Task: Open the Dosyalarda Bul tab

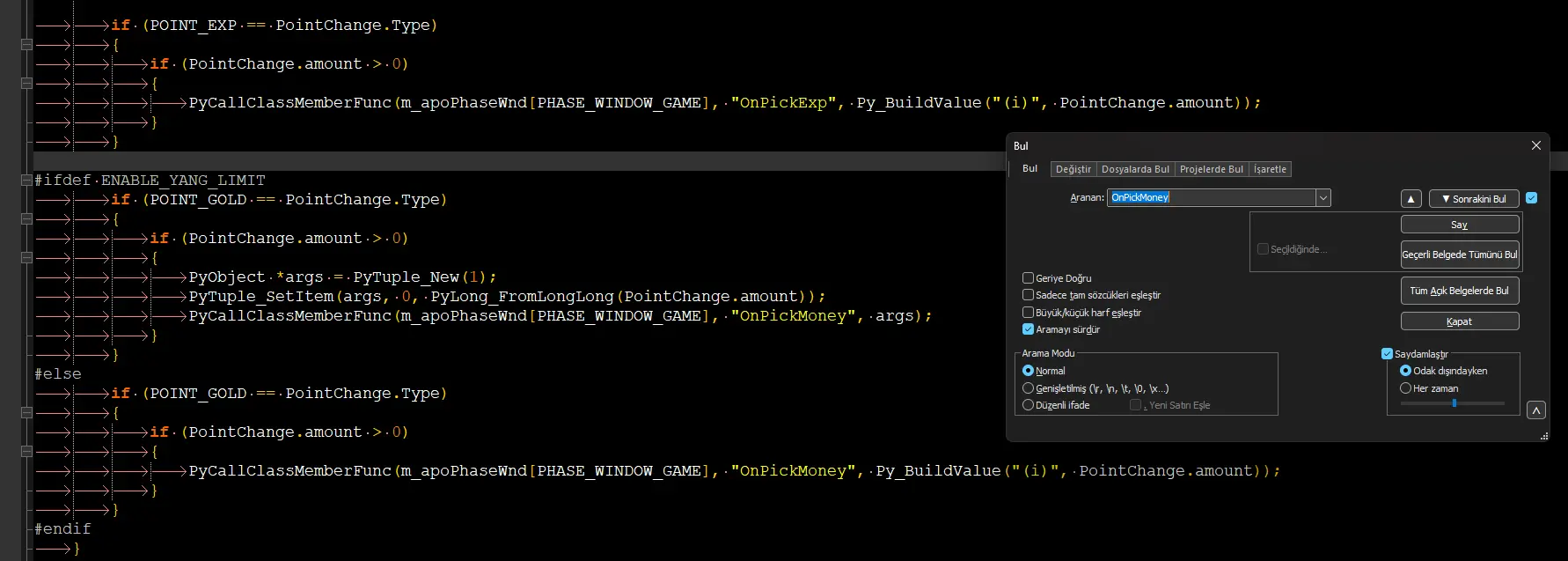Action: pyautogui.click(x=1135, y=169)
